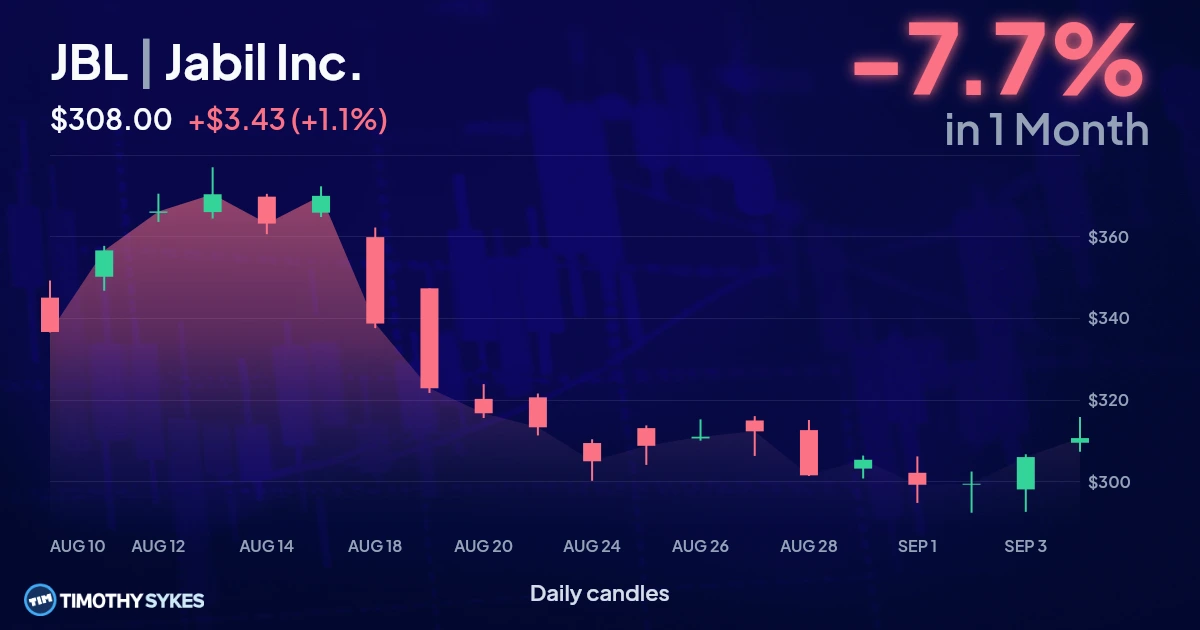
Task: Click the 'in 1 Month' label
Action: tap(1046, 130)
